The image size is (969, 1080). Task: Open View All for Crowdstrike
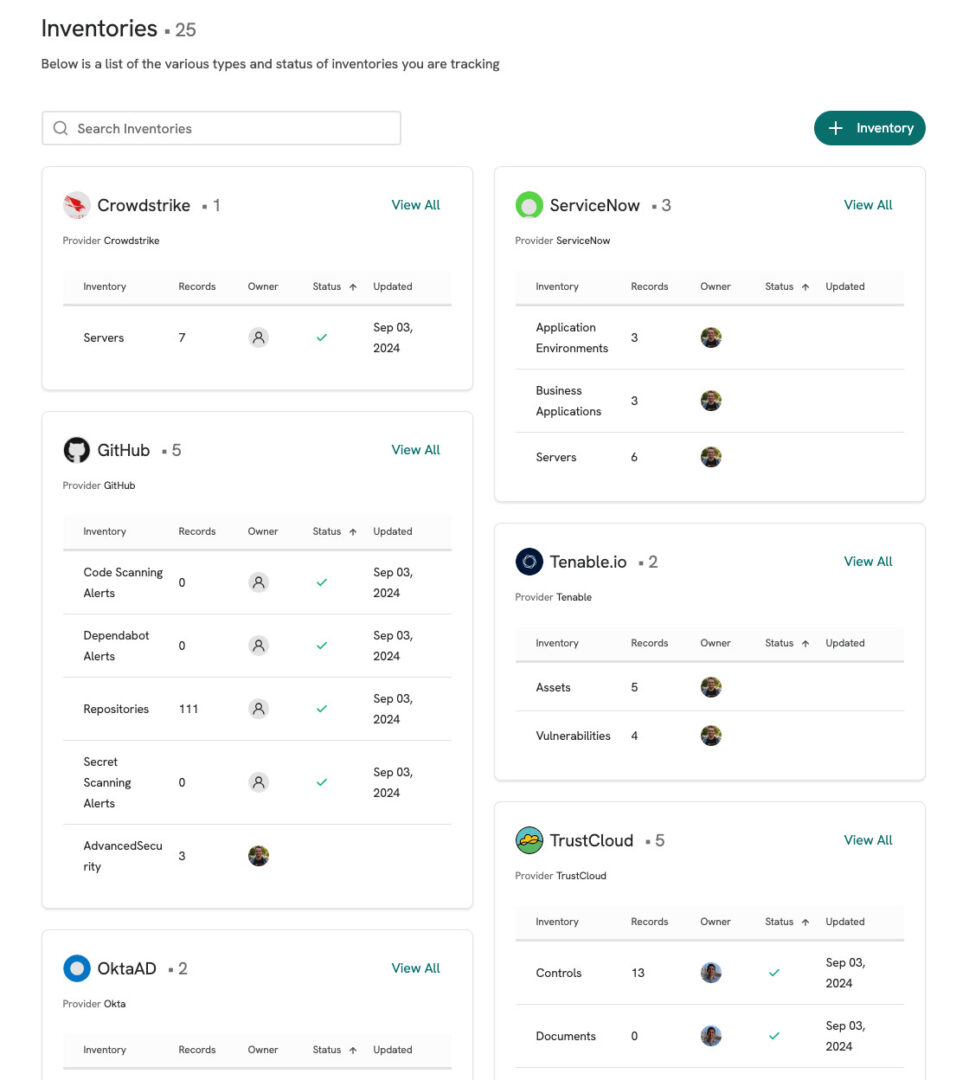415,205
